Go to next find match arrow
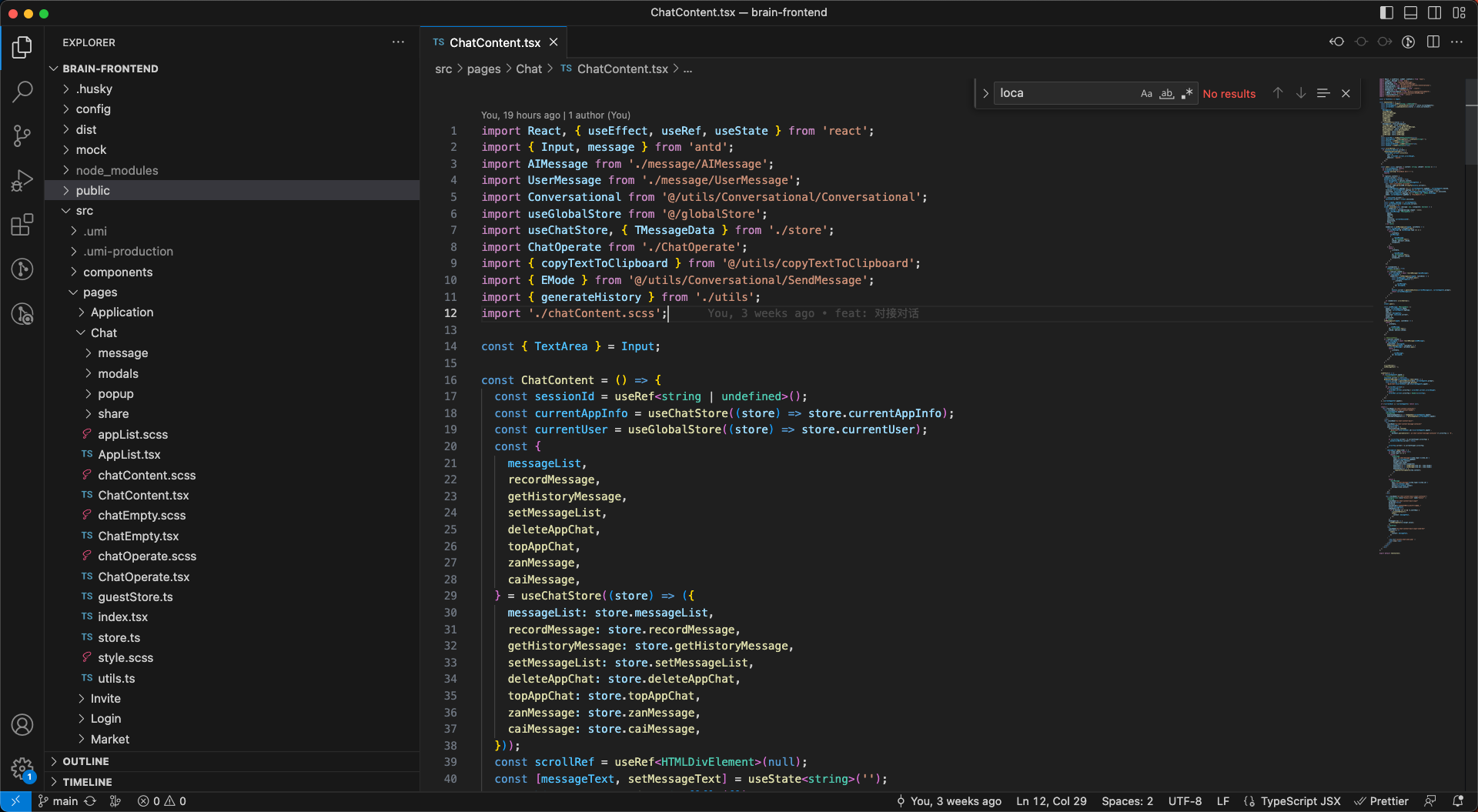The image size is (1478, 812). point(1301,93)
